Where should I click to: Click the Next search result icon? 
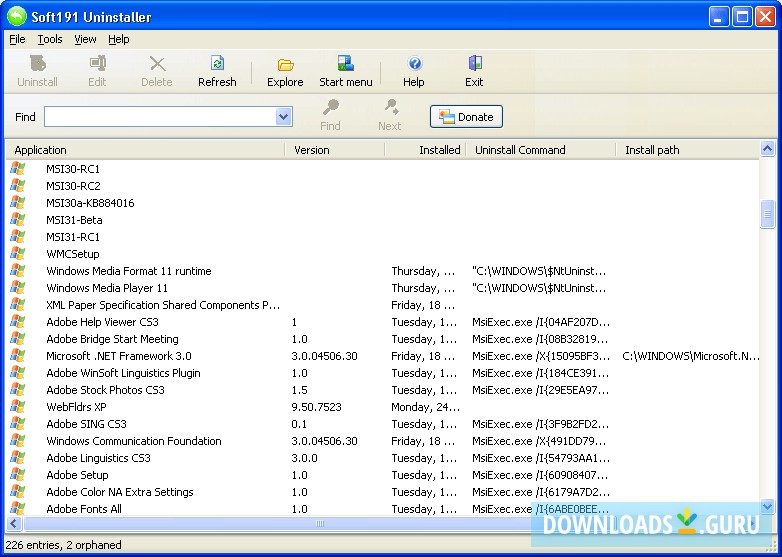[x=391, y=107]
